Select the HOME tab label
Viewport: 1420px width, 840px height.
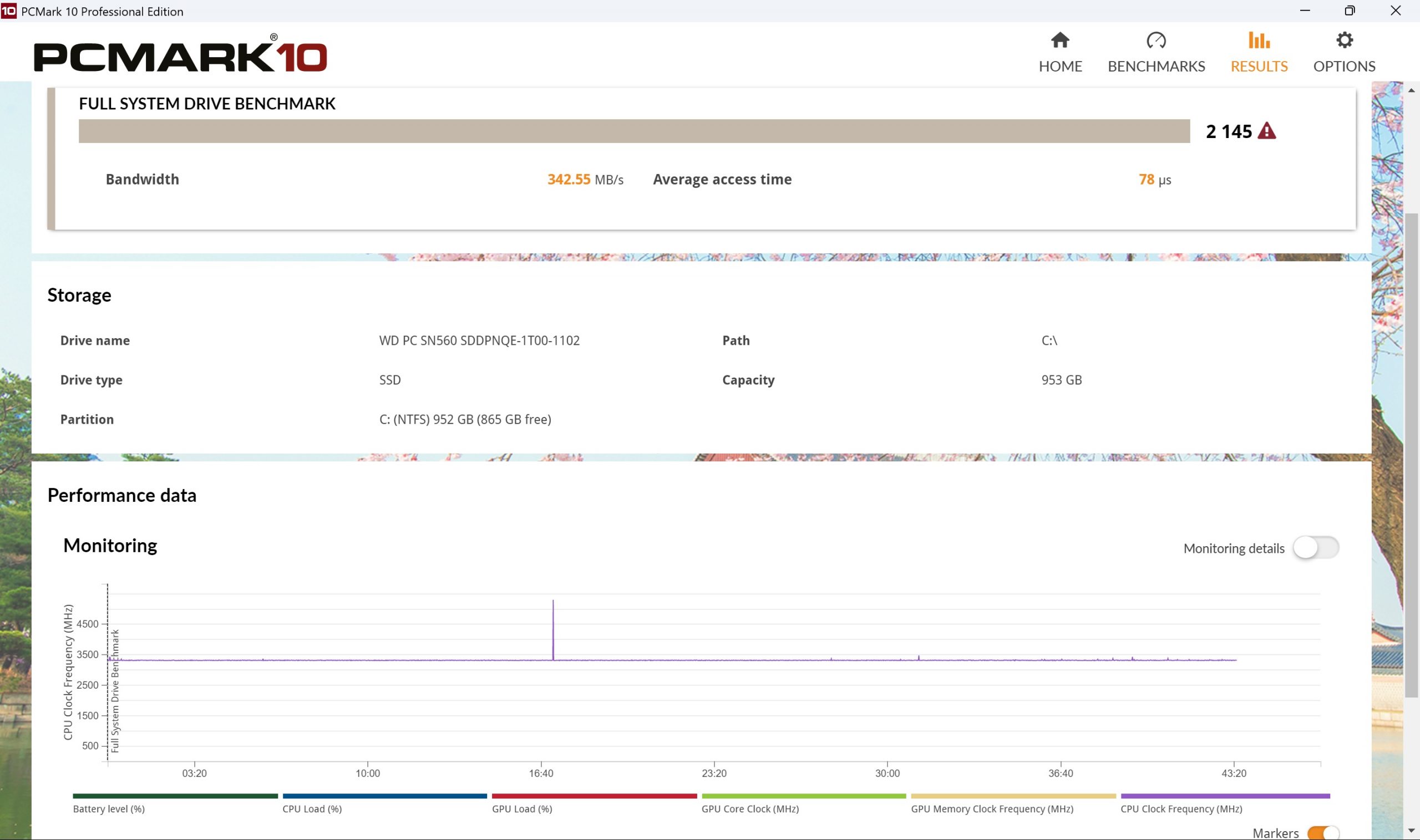click(x=1060, y=66)
